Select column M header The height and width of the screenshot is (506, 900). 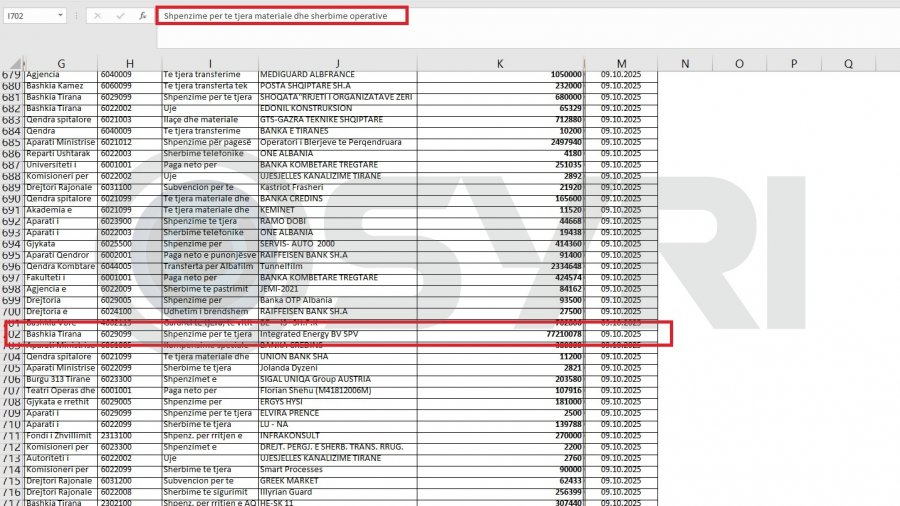(621, 63)
